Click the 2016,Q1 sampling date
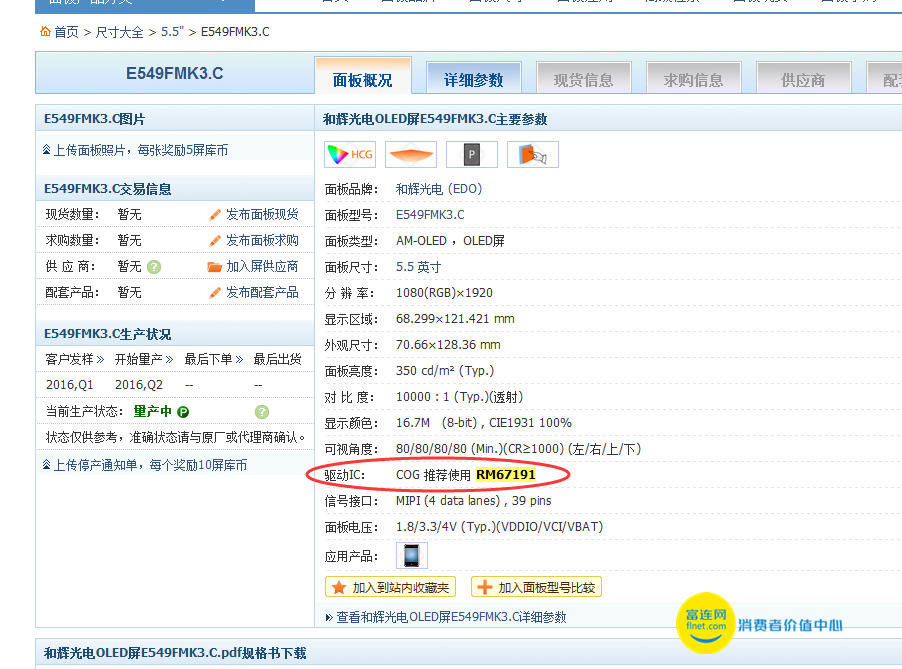Screen dimensions: 902x669 70,385
